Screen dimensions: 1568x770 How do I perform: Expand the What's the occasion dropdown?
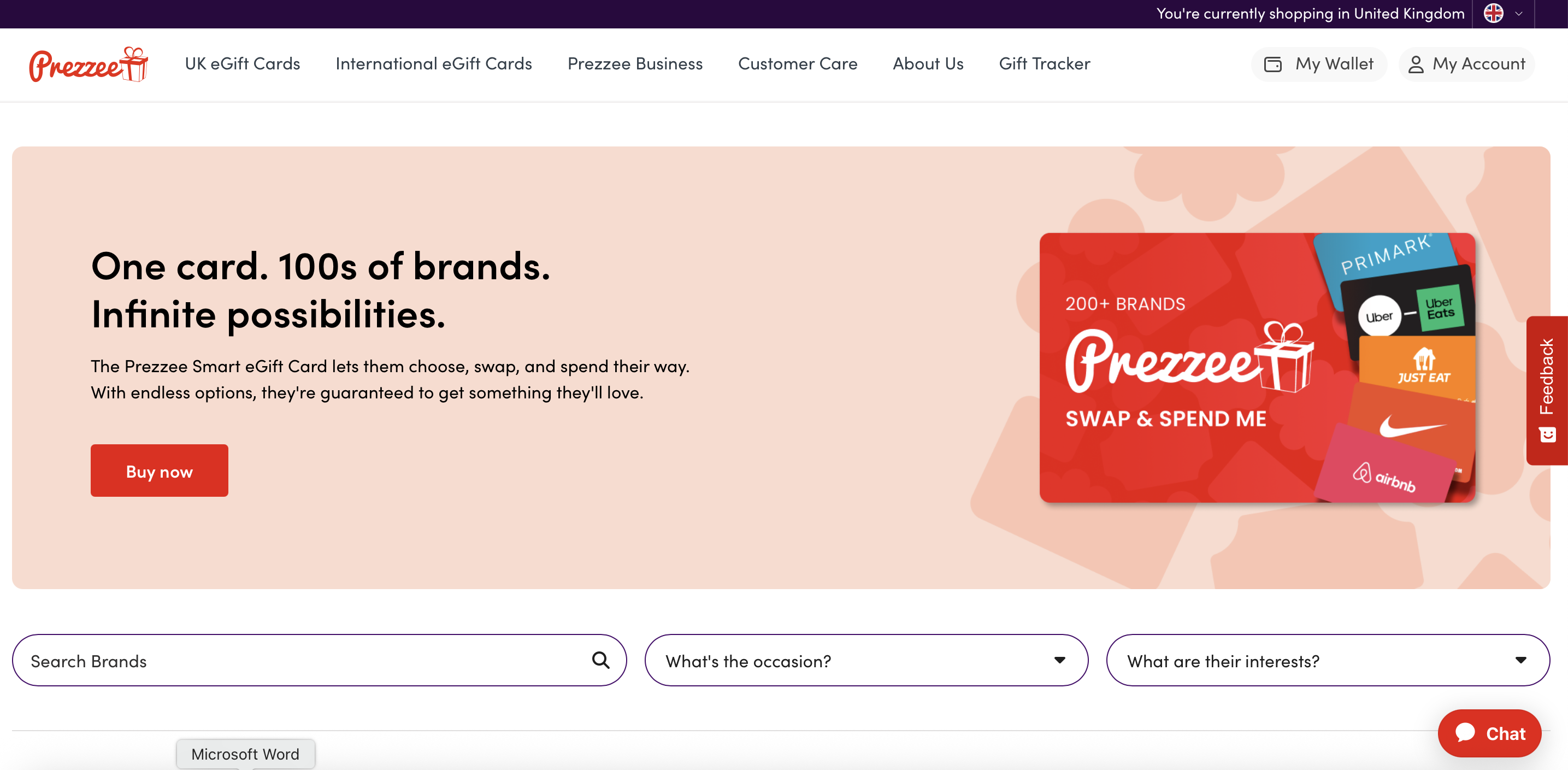pyautogui.click(x=1060, y=659)
